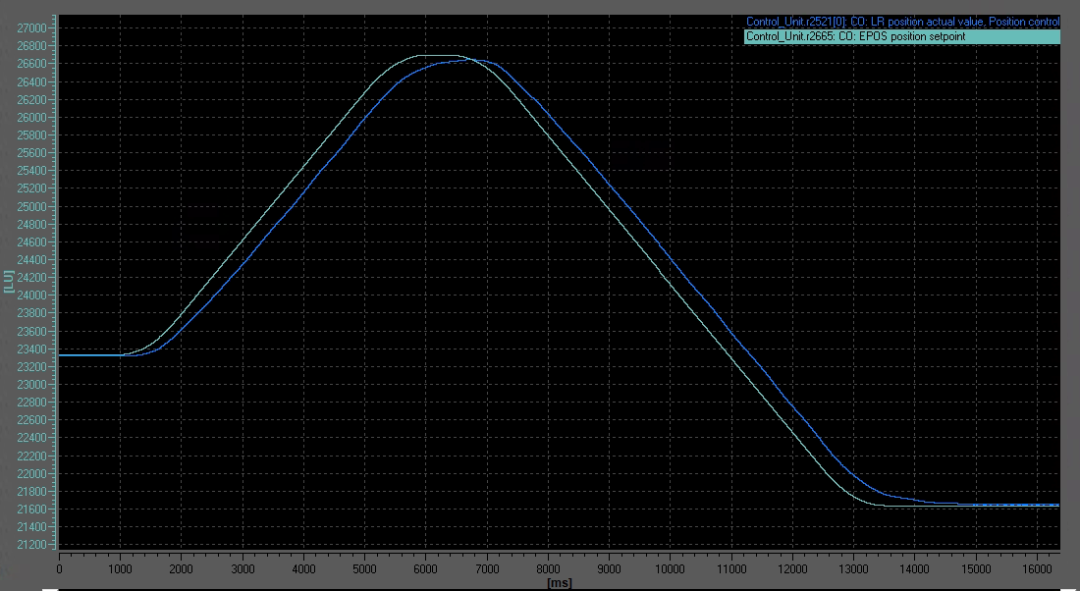
Task: Click the [ms] time axis unit label
Action: pyautogui.click(x=559, y=583)
